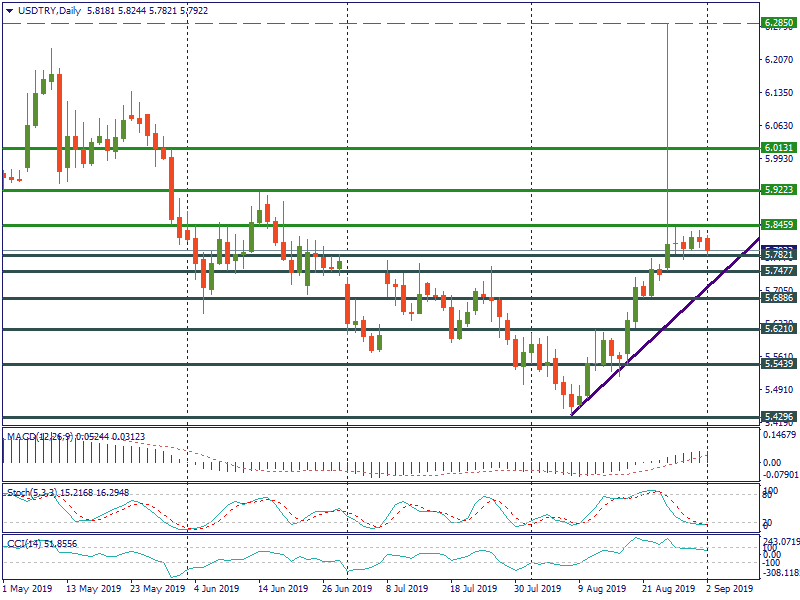
Task: Click the Stoch(5,3,3) indicator label
Action: click(40, 492)
